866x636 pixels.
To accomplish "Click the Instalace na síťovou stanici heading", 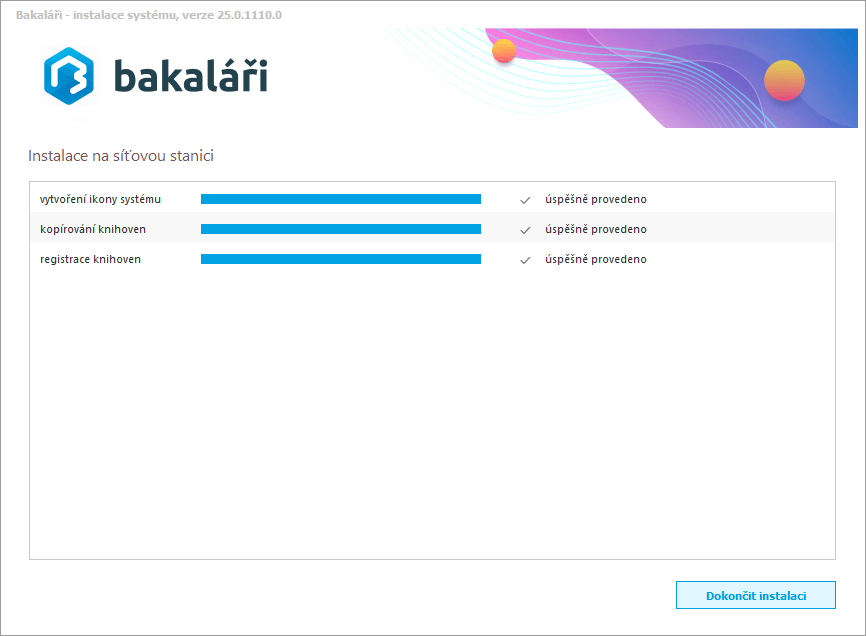I will coord(121,156).
